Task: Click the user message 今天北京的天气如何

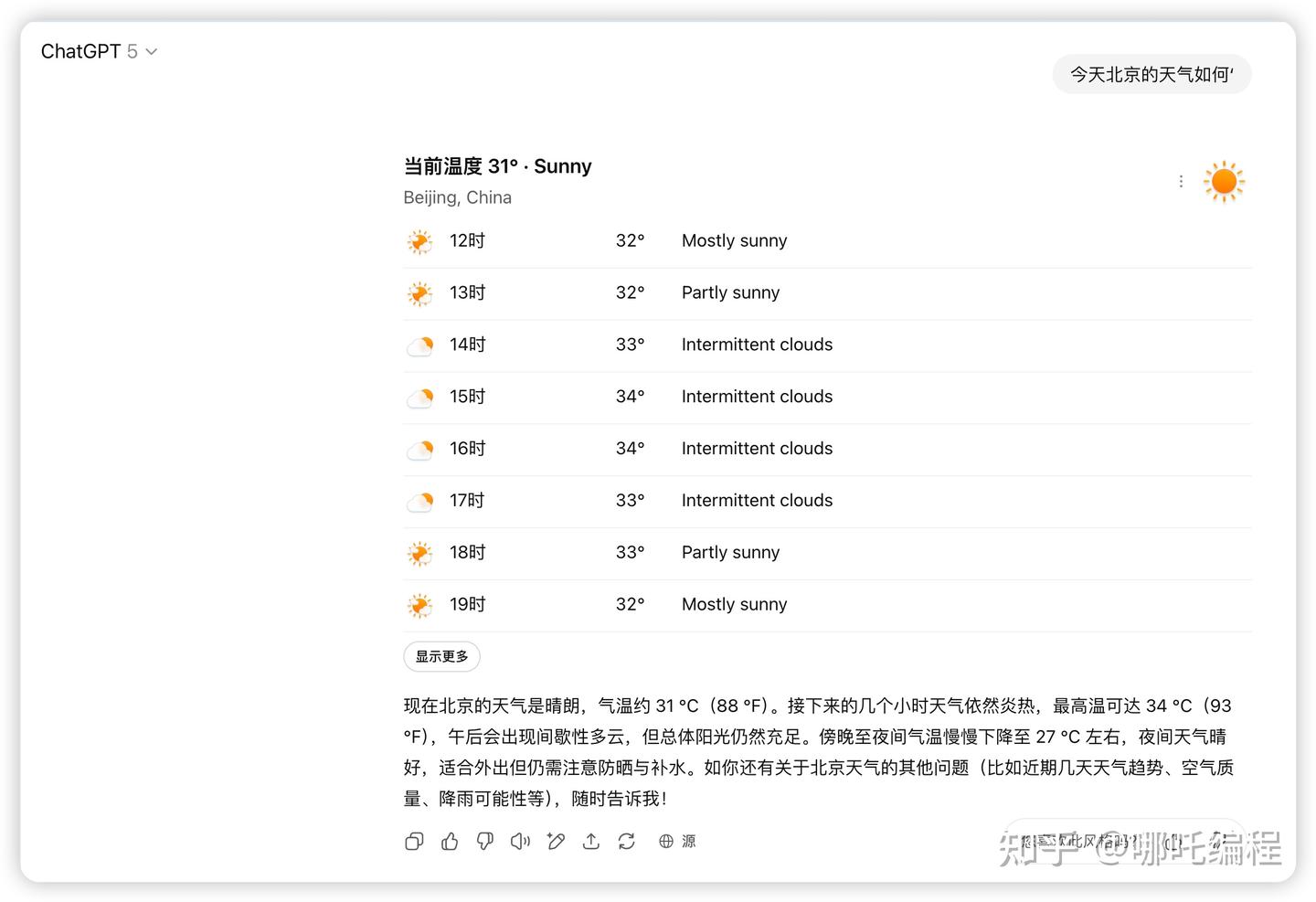Action: coord(1151,74)
